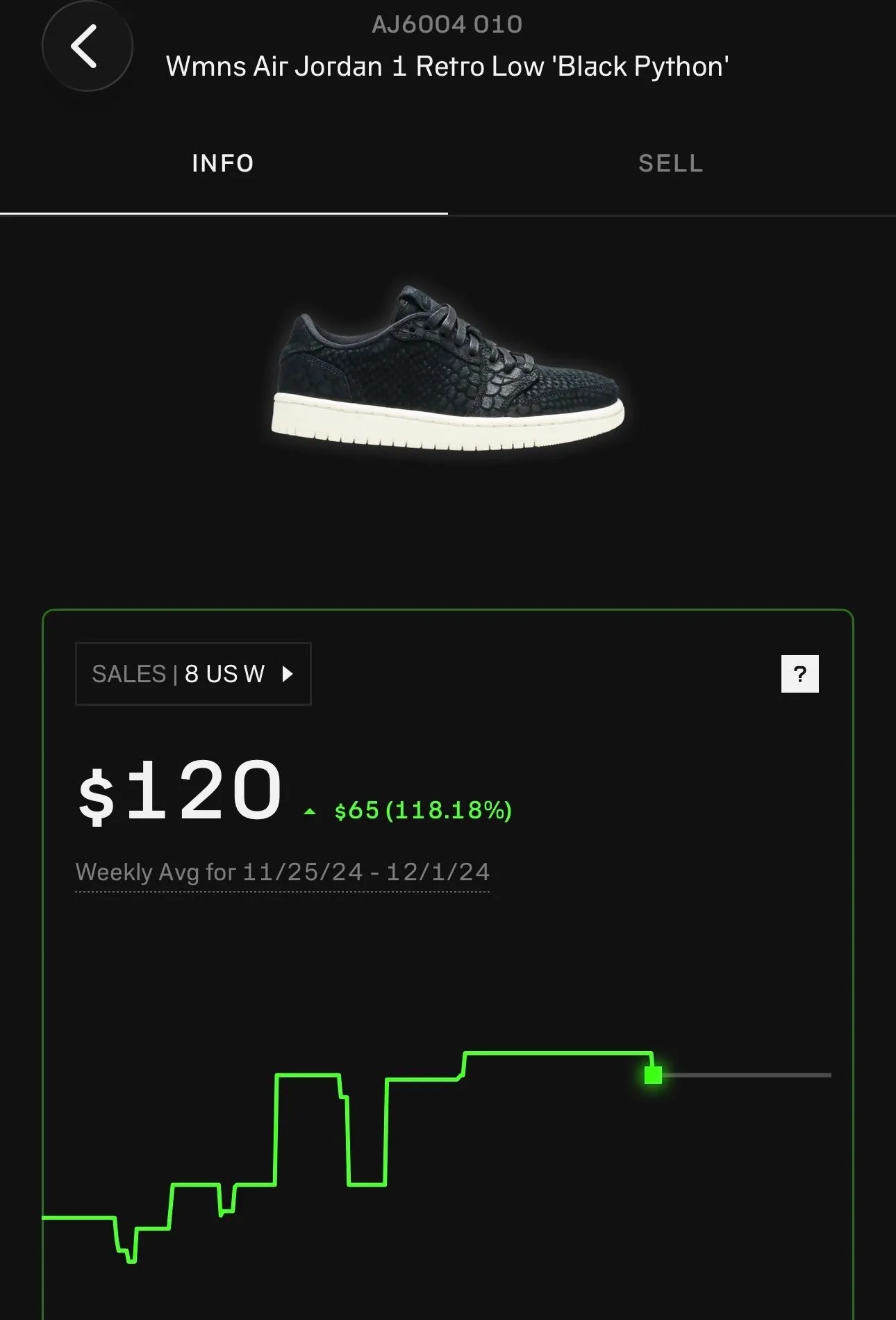896x1320 pixels.
Task: Tap the Wmns Air Jordan 1 product title
Action: click(447, 67)
